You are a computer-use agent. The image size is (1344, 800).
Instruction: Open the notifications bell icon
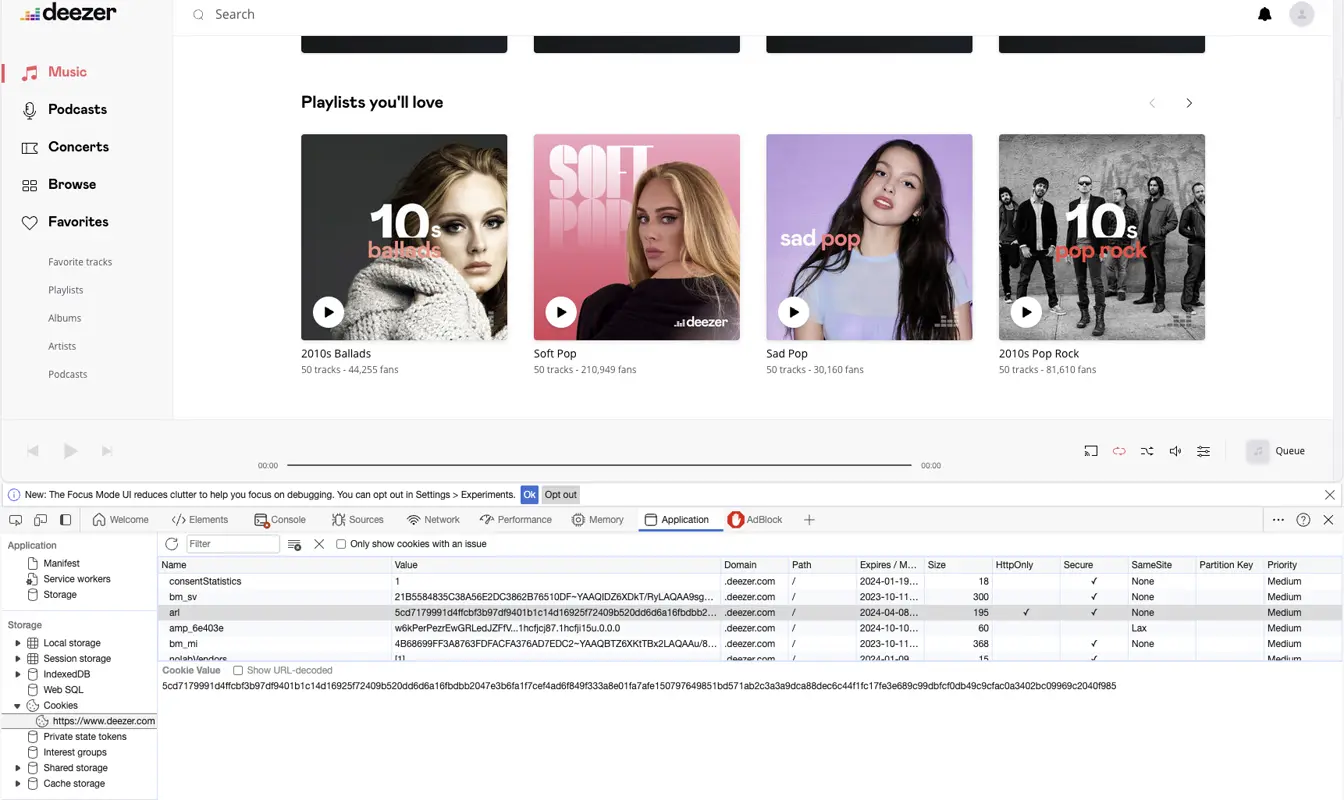[x=1264, y=14]
